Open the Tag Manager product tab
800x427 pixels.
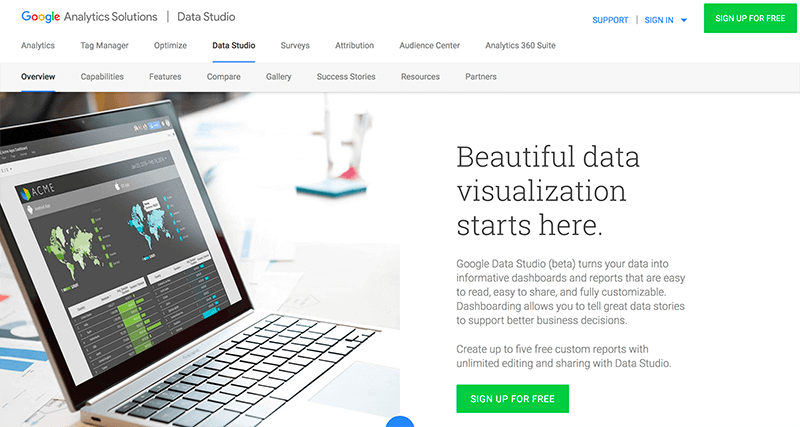point(104,45)
